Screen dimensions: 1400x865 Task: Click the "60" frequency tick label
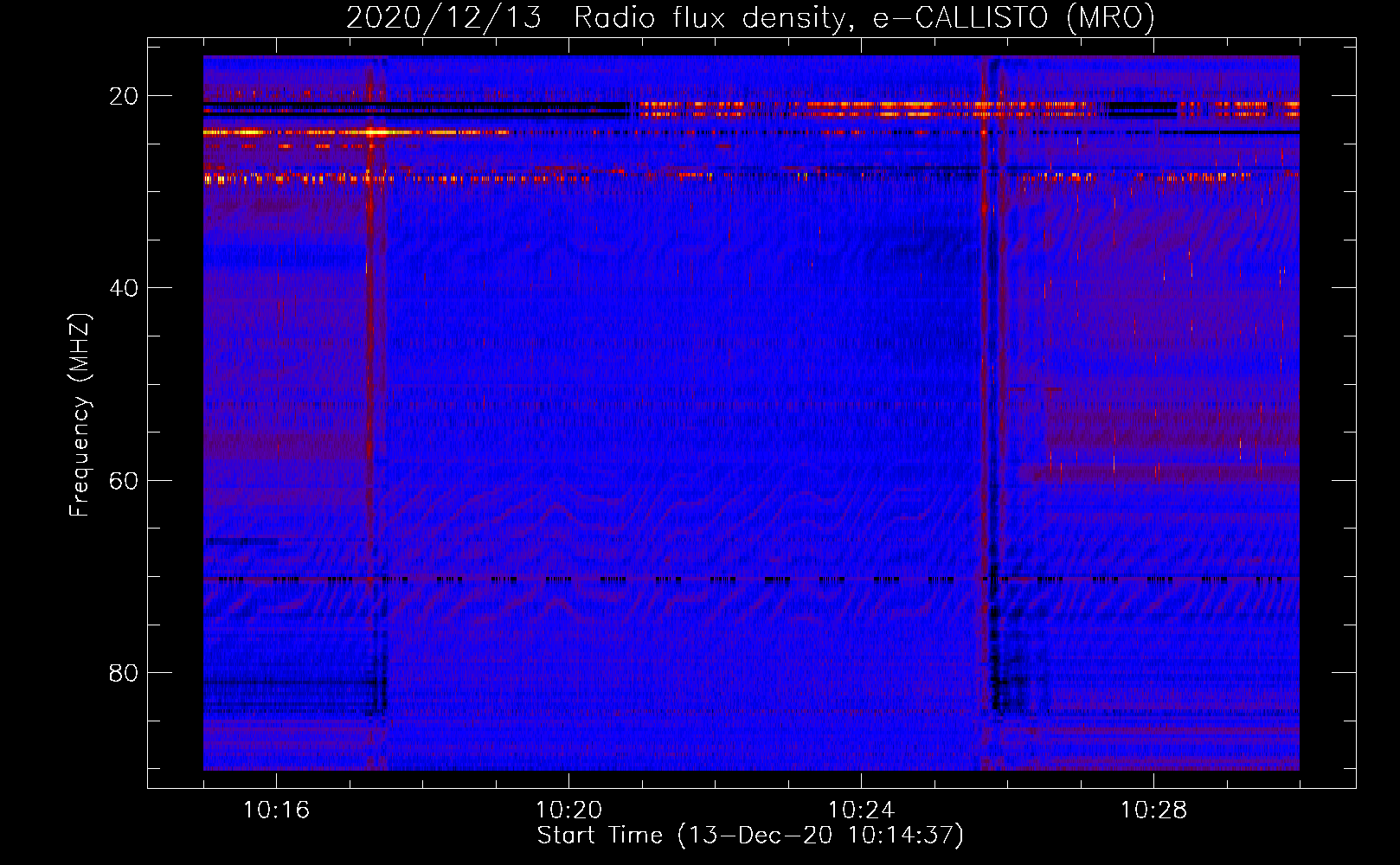[x=125, y=480]
